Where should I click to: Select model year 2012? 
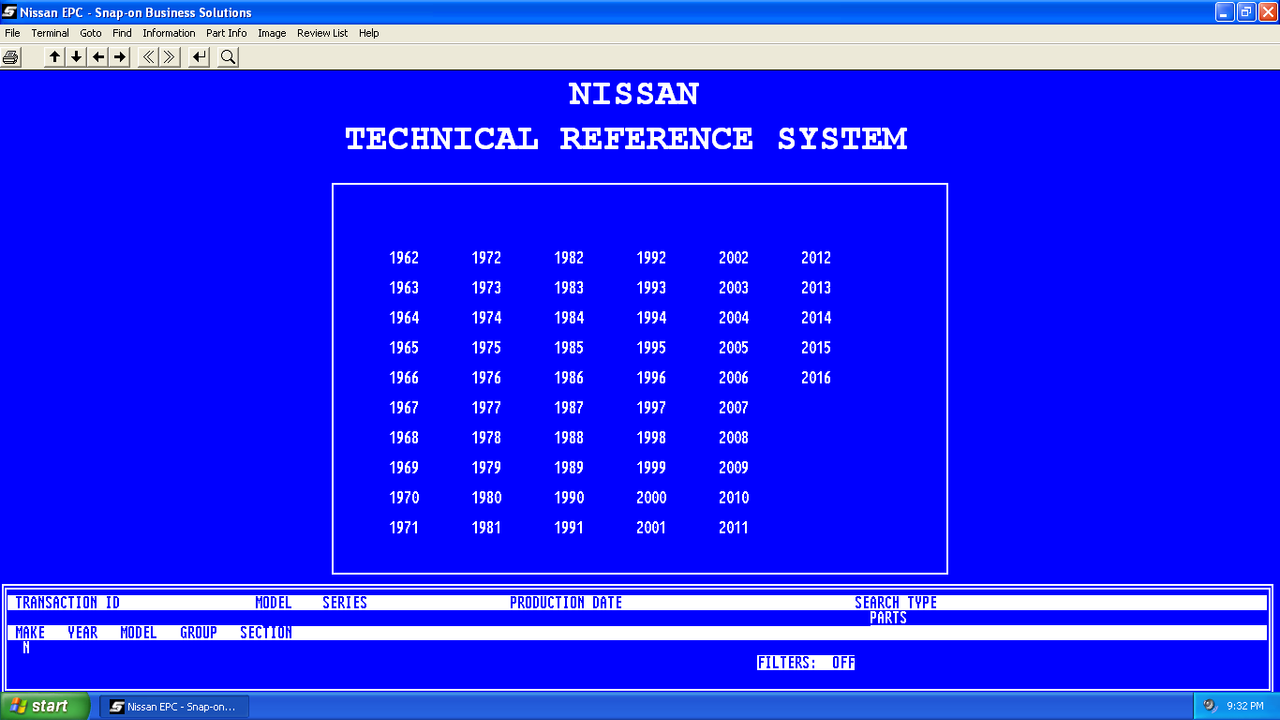pos(816,258)
